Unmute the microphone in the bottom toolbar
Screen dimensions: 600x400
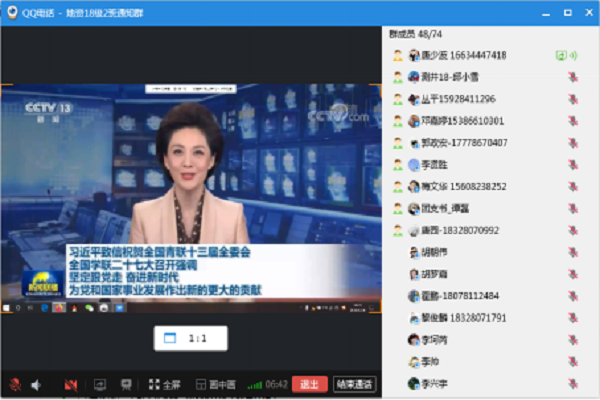point(15,384)
